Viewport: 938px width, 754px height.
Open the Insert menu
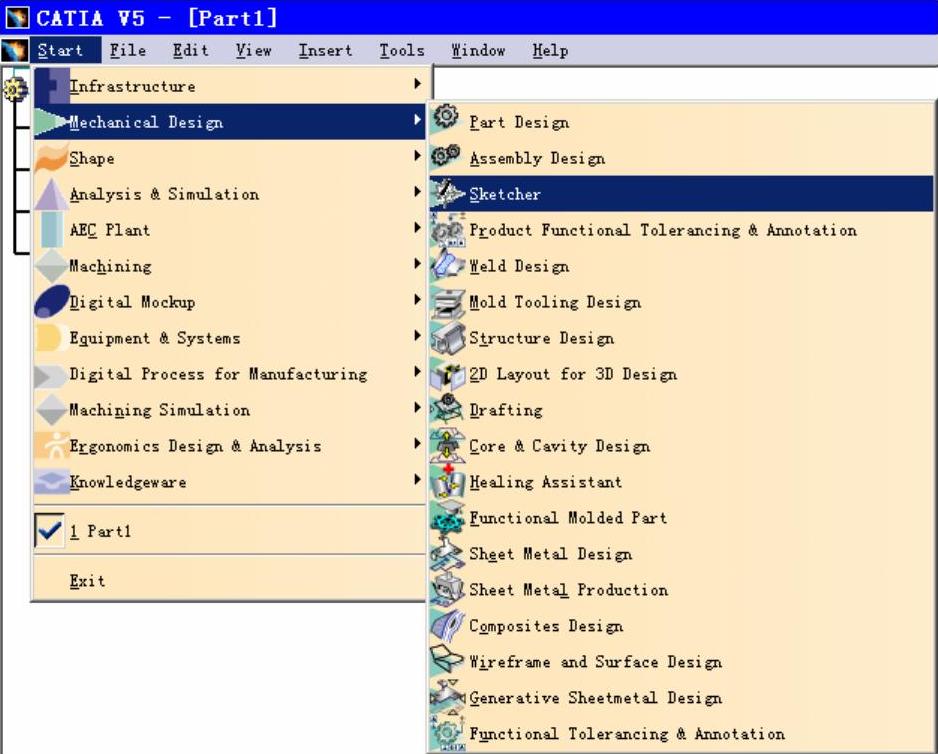325,50
